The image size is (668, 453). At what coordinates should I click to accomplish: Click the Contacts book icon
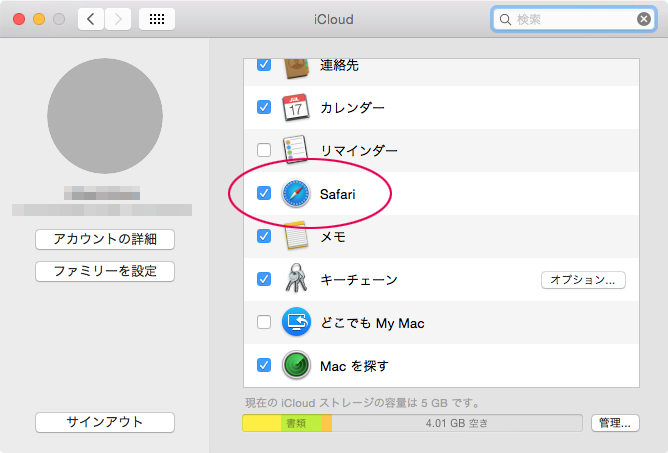(x=297, y=69)
